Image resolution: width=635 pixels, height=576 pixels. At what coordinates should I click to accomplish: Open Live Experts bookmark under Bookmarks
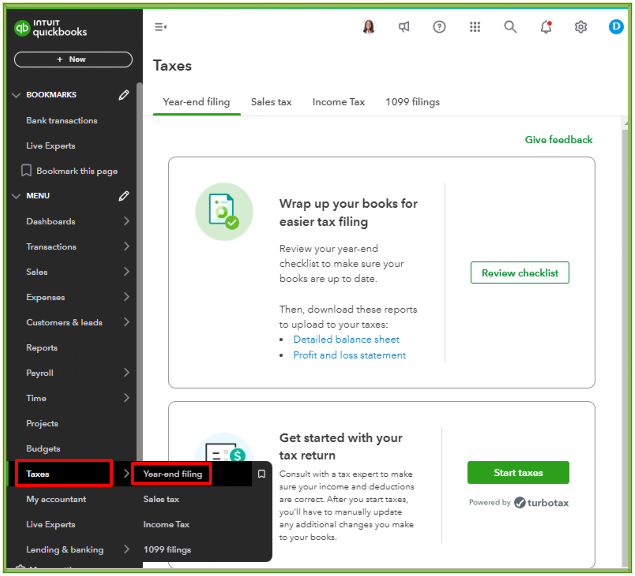[51, 146]
